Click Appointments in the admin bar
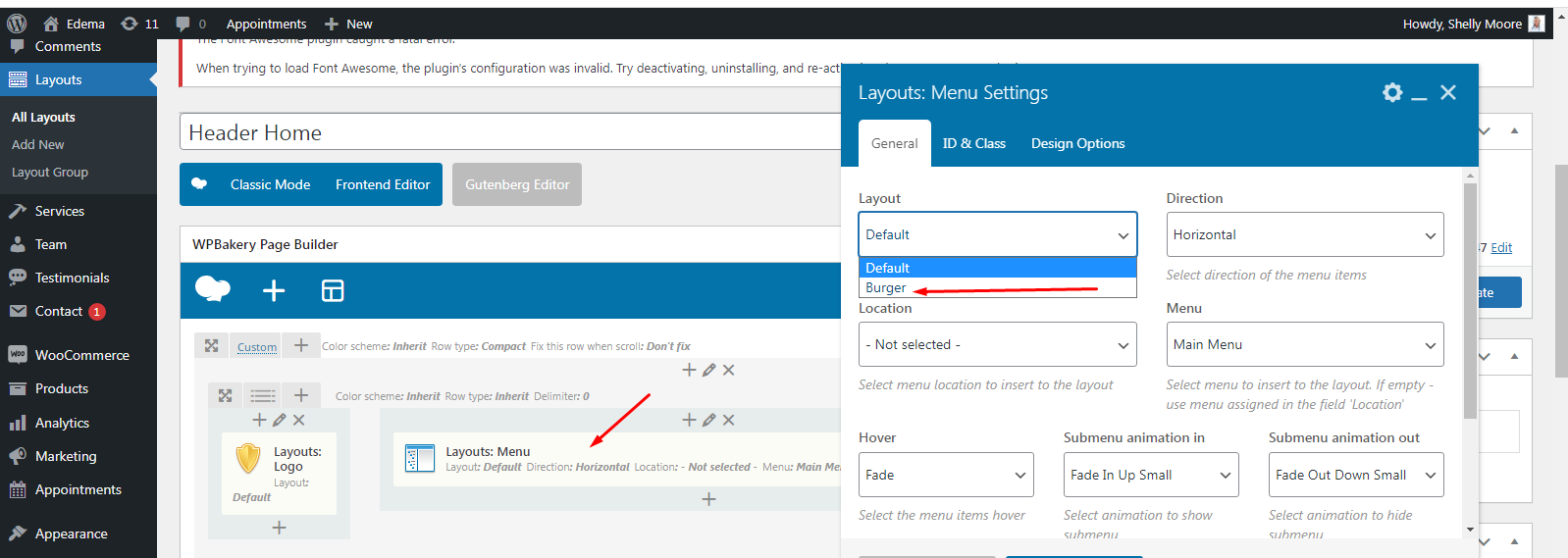Screen dimensions: 1568x558 point(266,24)
